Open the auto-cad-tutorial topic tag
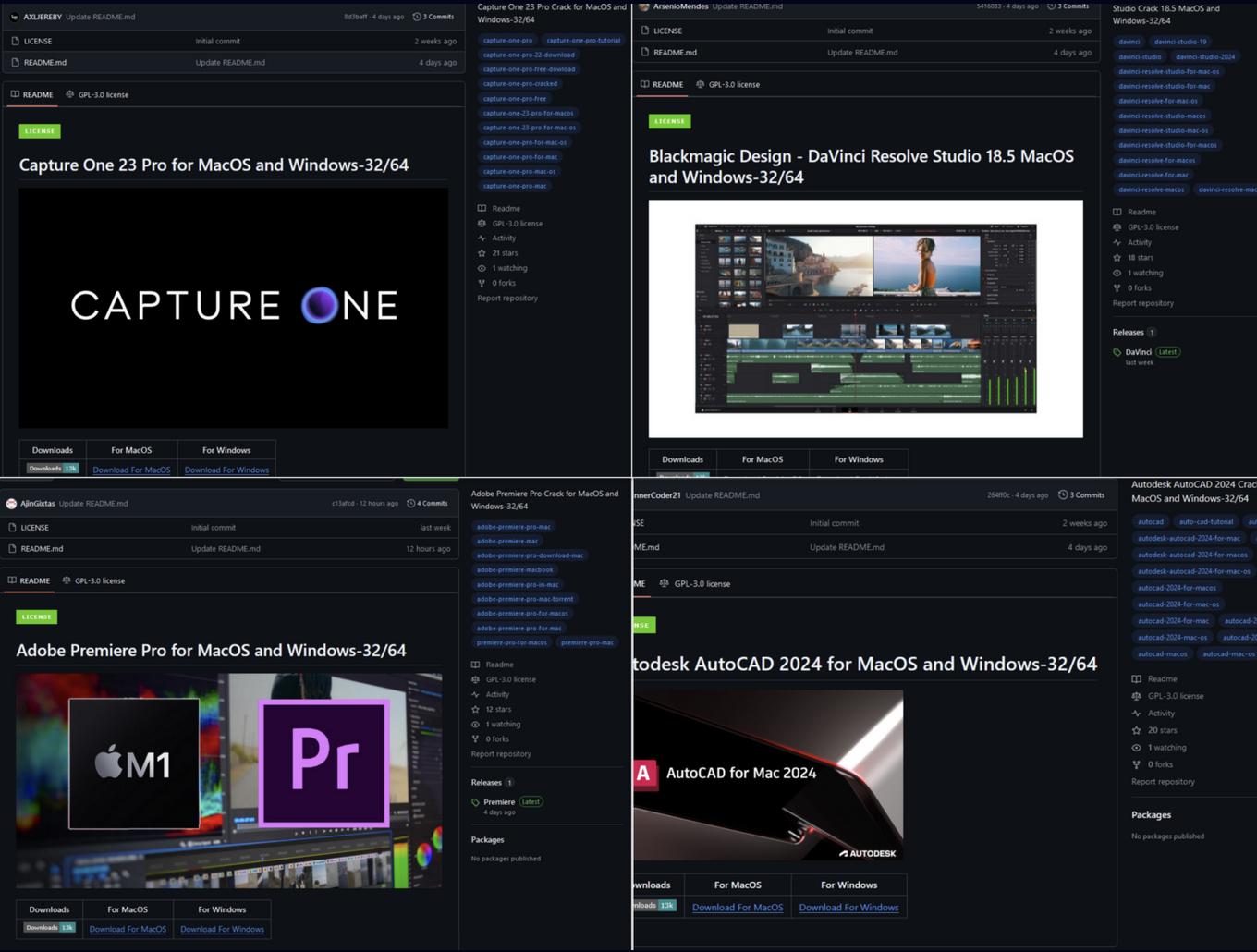1257x952 pixels. click(x=1206, y=521)
